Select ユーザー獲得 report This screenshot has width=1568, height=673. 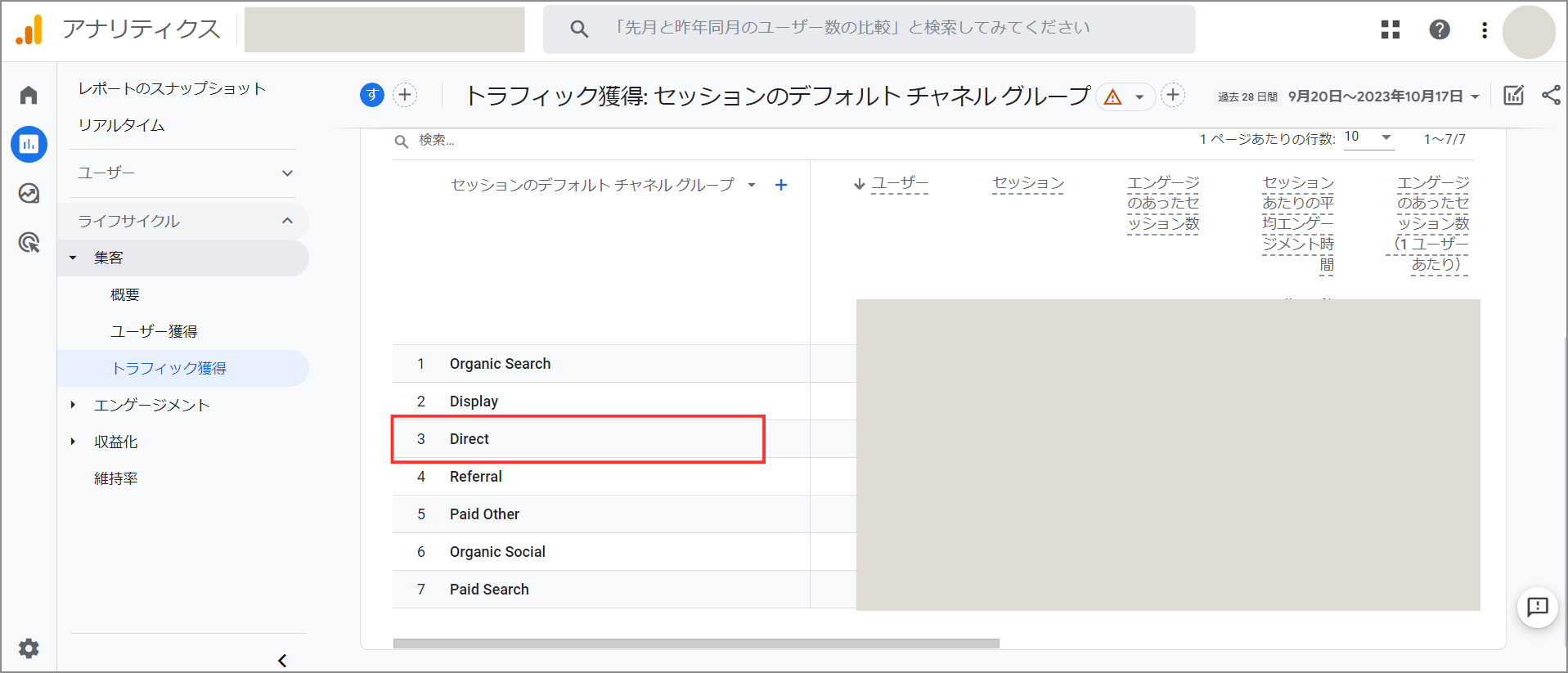(154, 331)
